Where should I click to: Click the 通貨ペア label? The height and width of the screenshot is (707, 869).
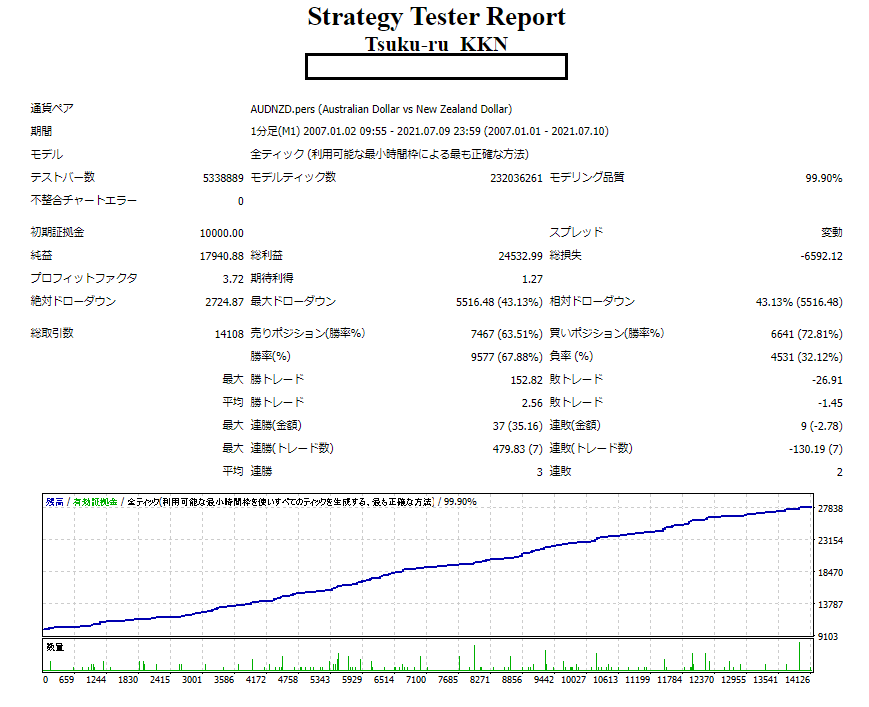pos(52,108)
